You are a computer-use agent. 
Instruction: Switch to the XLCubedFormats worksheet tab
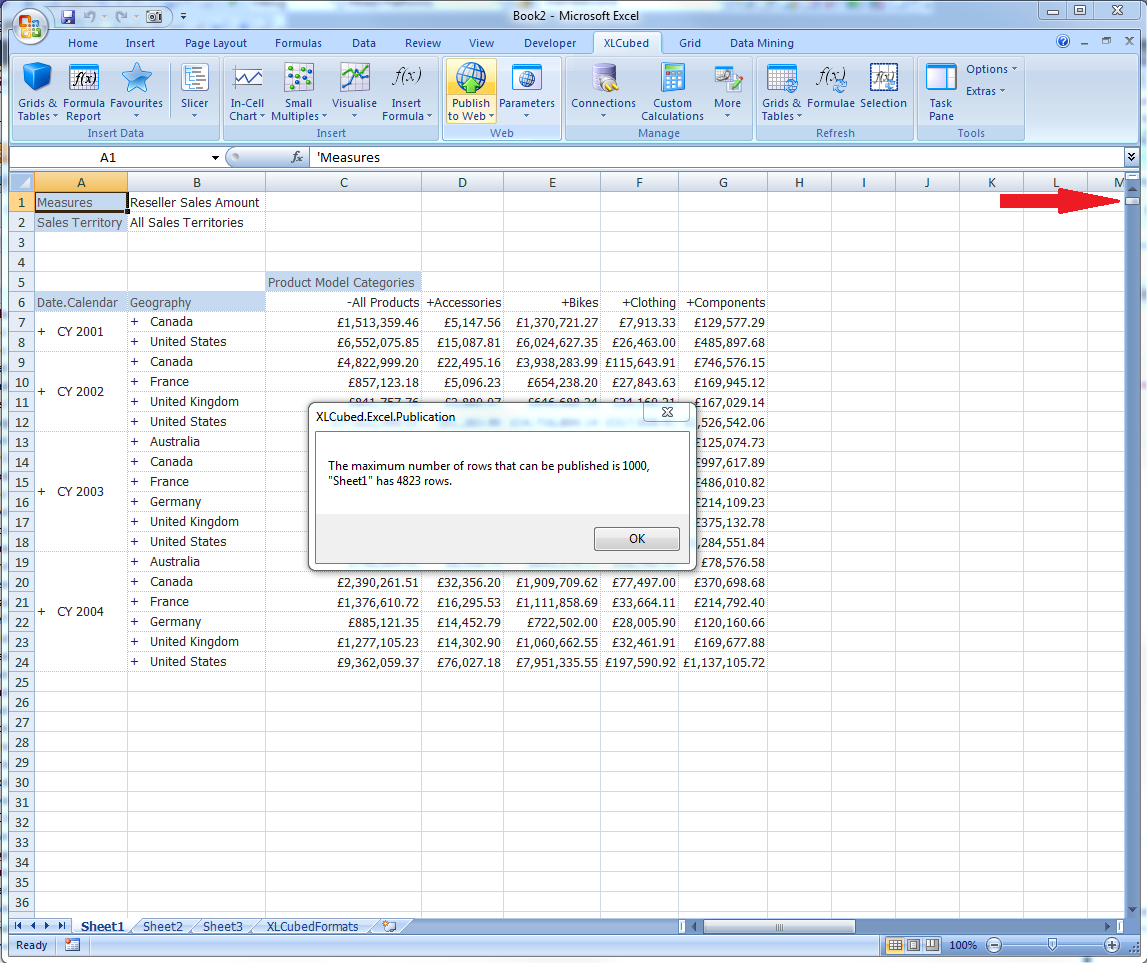312,926
